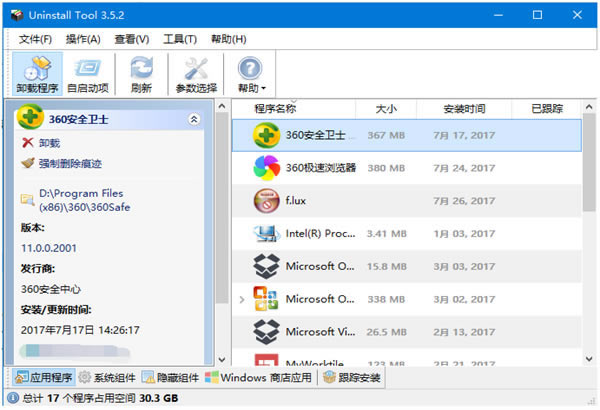Click version value 11.0.0.2001
Image resolution: width=600 pixels, height=410 pixels.
click(x=49, y=248)
